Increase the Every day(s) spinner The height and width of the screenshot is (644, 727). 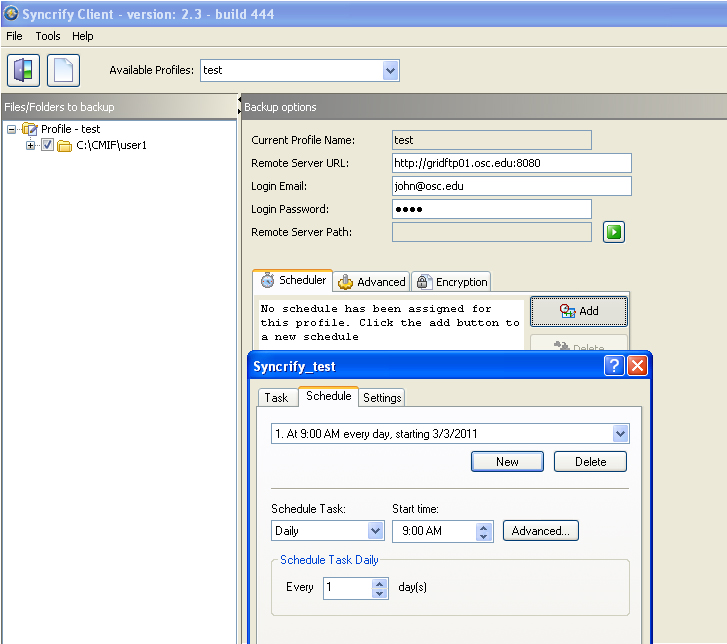click(380, 584)
